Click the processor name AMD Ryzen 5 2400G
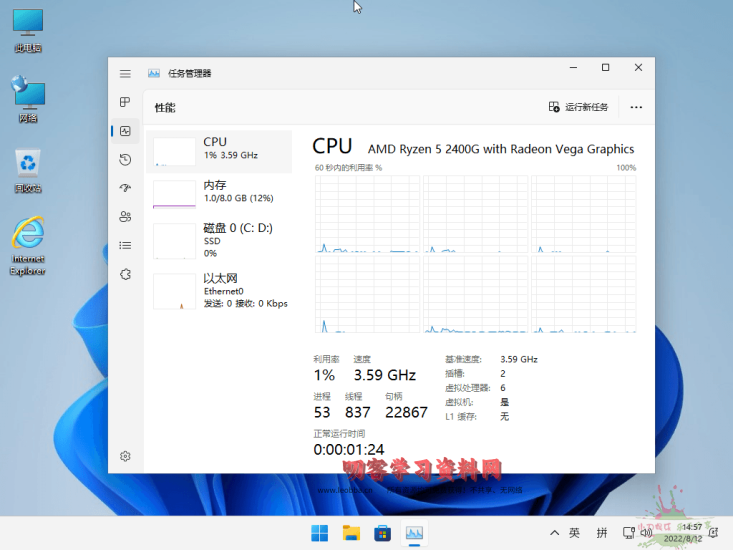The height and width of the screenshot is (550, 733). (501, 149)
